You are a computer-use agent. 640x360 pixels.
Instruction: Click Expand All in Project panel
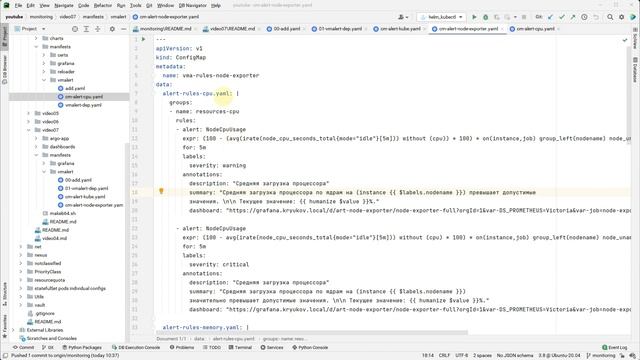coord(86,29)
